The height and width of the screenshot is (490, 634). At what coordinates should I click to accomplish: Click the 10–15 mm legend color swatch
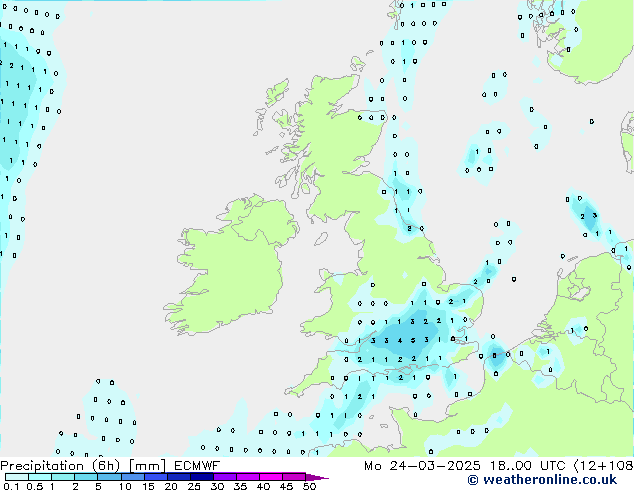click(133, 477)
